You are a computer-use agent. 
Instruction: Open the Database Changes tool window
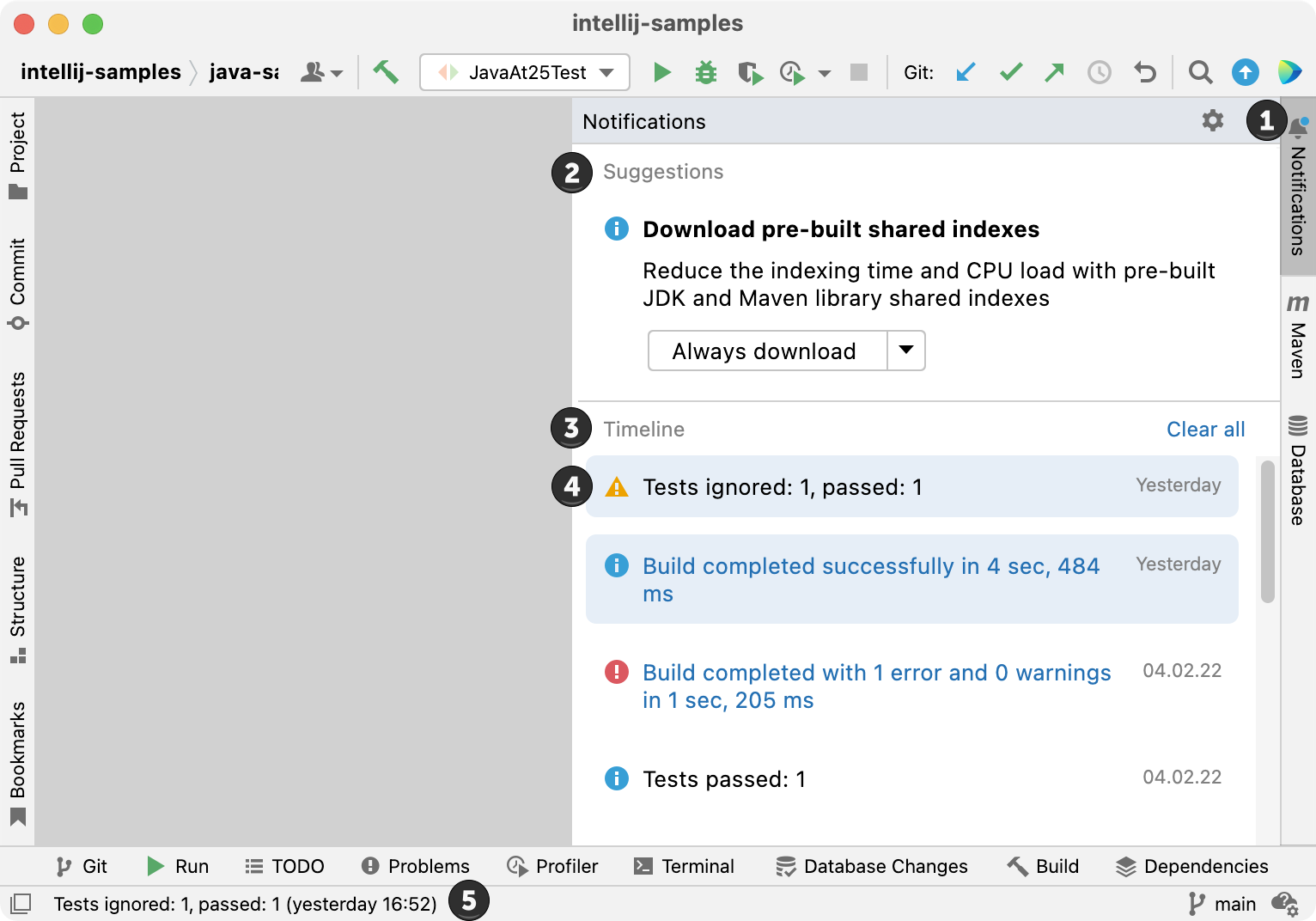pos(872,866)
